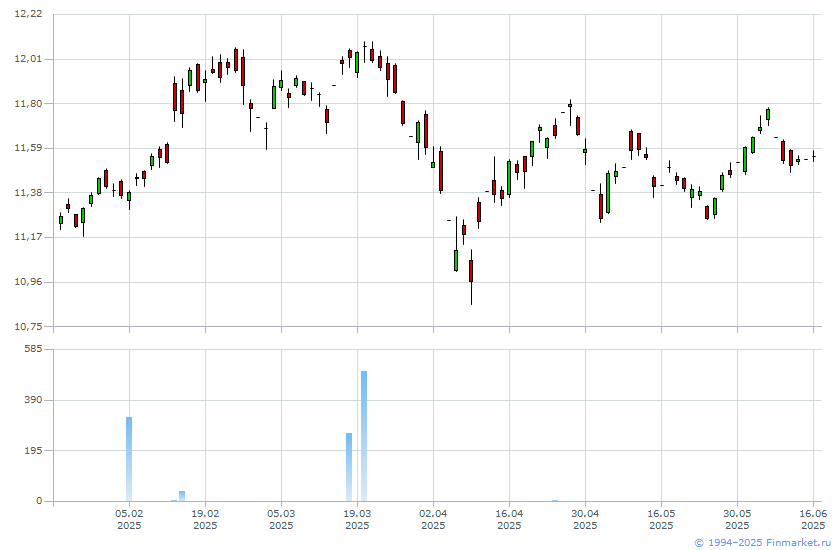Click the volume bar at 05.02
The height and width of the screenshot is (550, 840).
coord(129,459)
